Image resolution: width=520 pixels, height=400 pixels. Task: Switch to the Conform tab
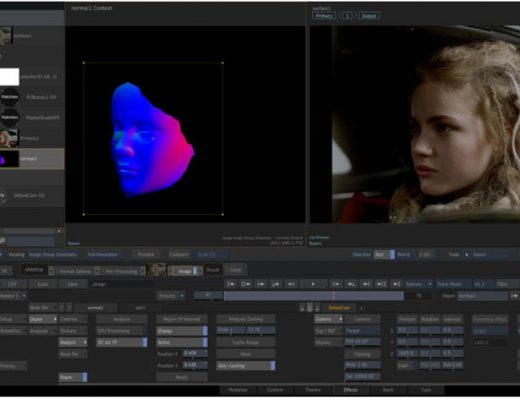(x=275, y=390)
